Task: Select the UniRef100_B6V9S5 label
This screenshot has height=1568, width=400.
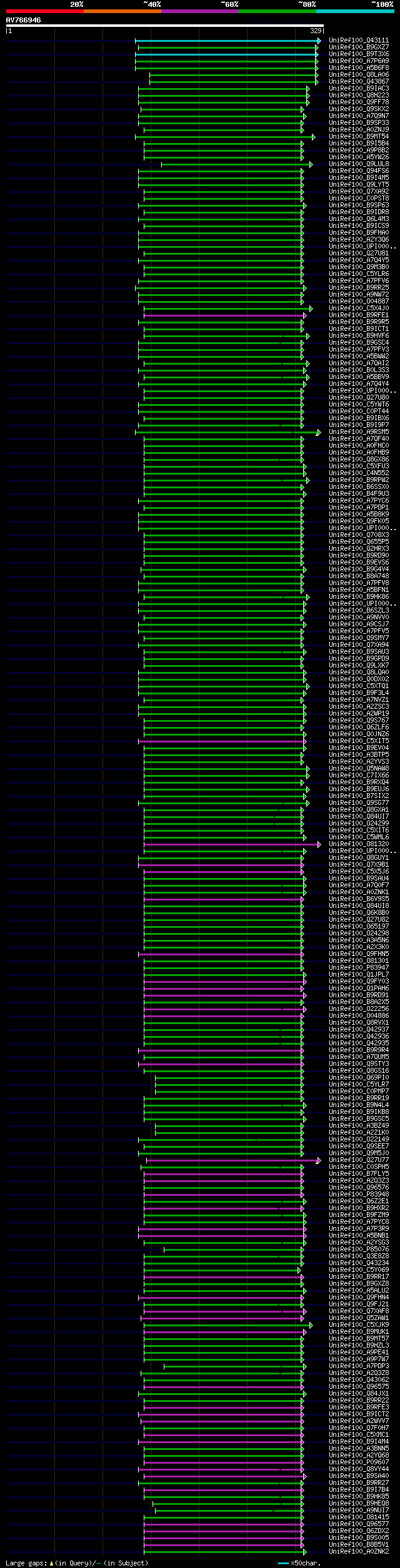Action: (359, 899)
